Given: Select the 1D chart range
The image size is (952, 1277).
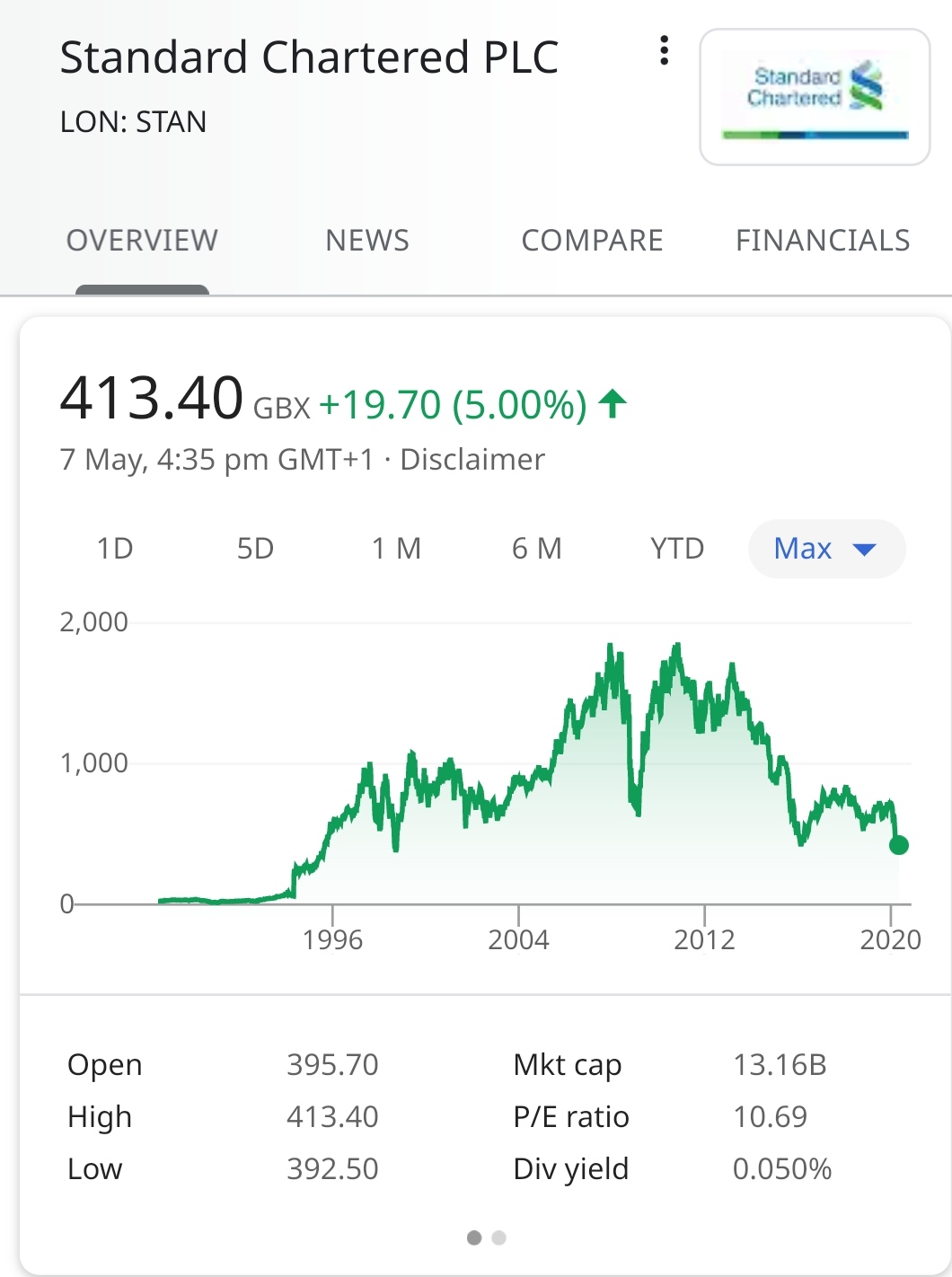Looking at the screenshot, I should pos(115,549).
